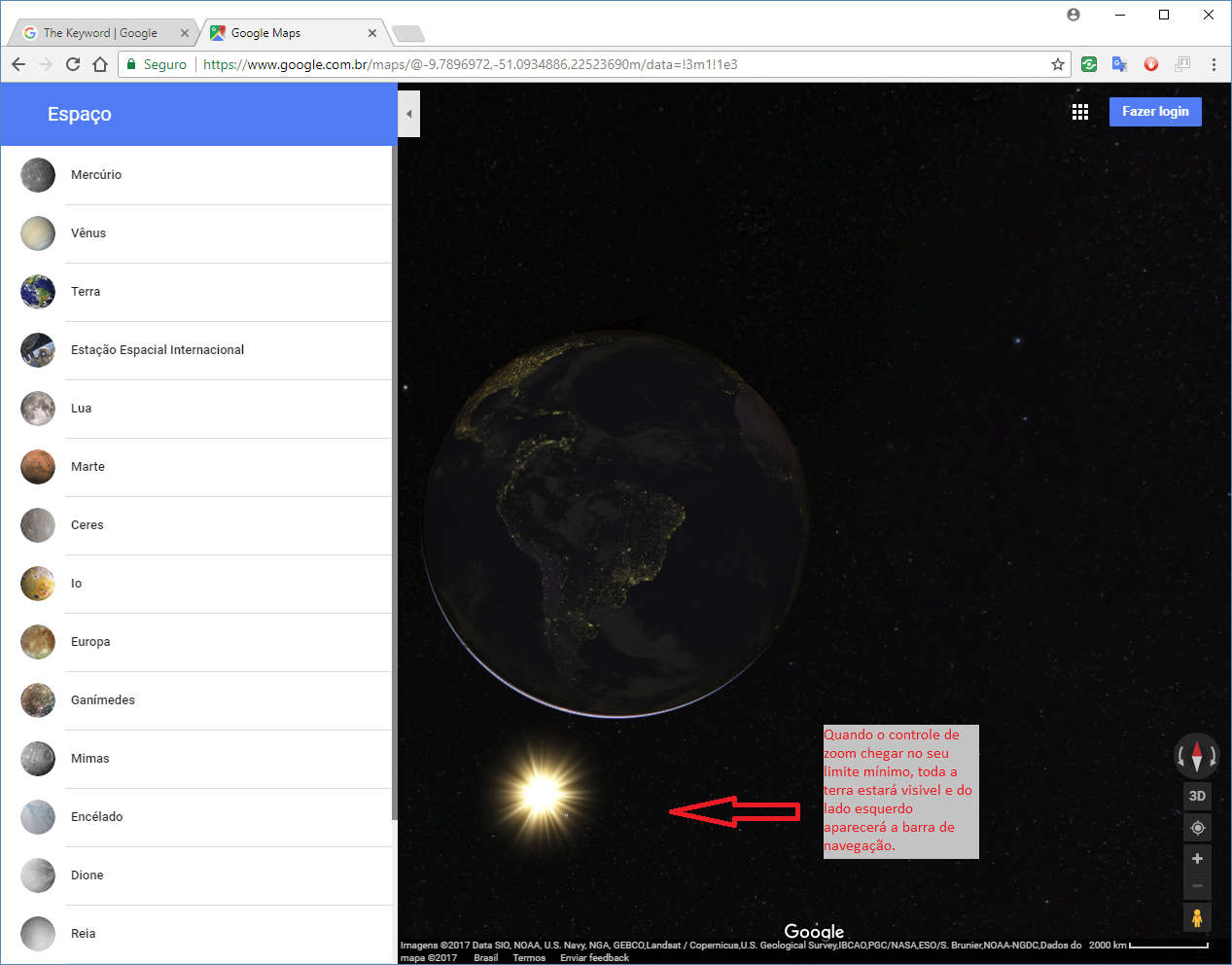
Task: Close the Google Maps tab
Action: (x=372, y=33)
